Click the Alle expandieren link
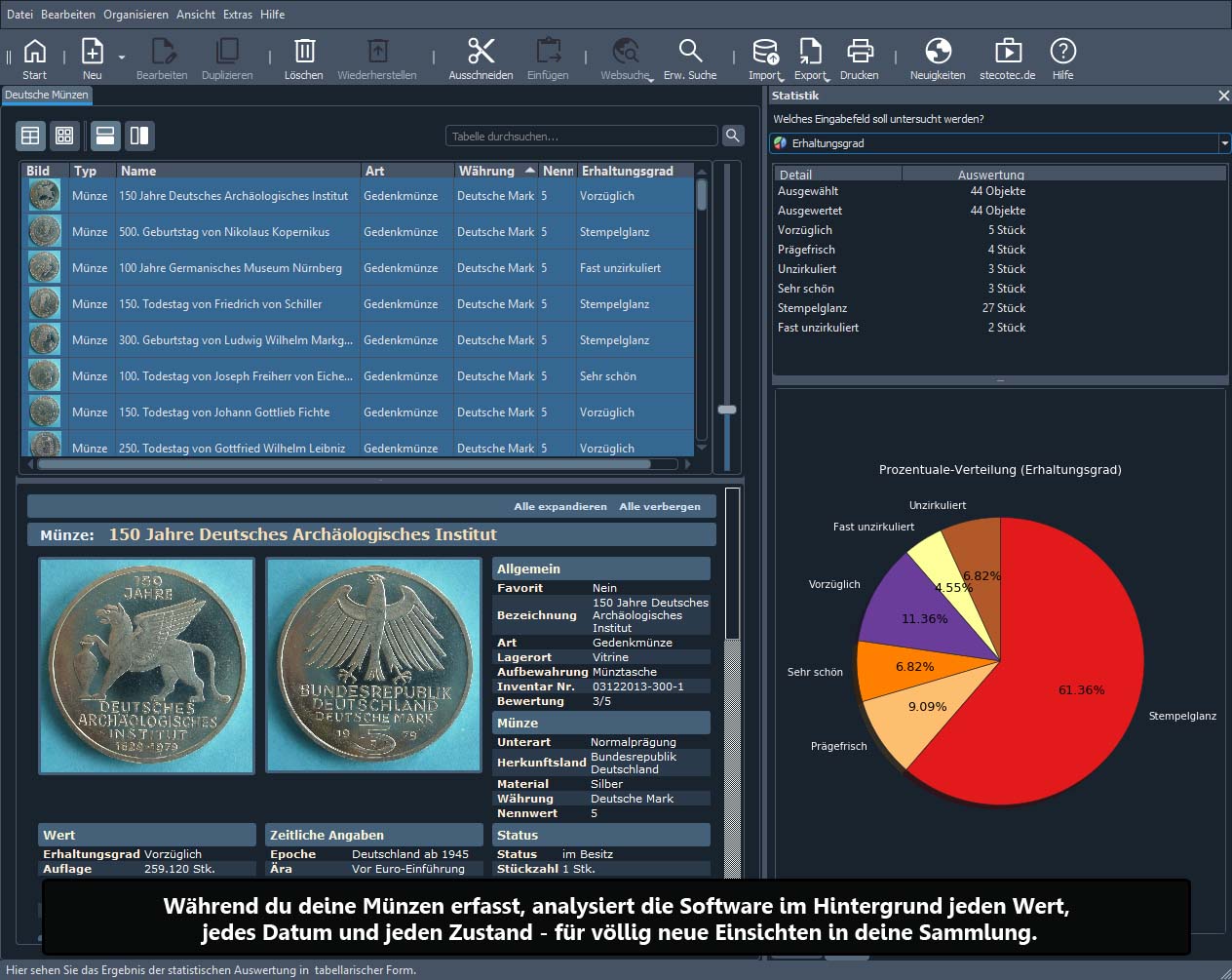 (559, 506)
